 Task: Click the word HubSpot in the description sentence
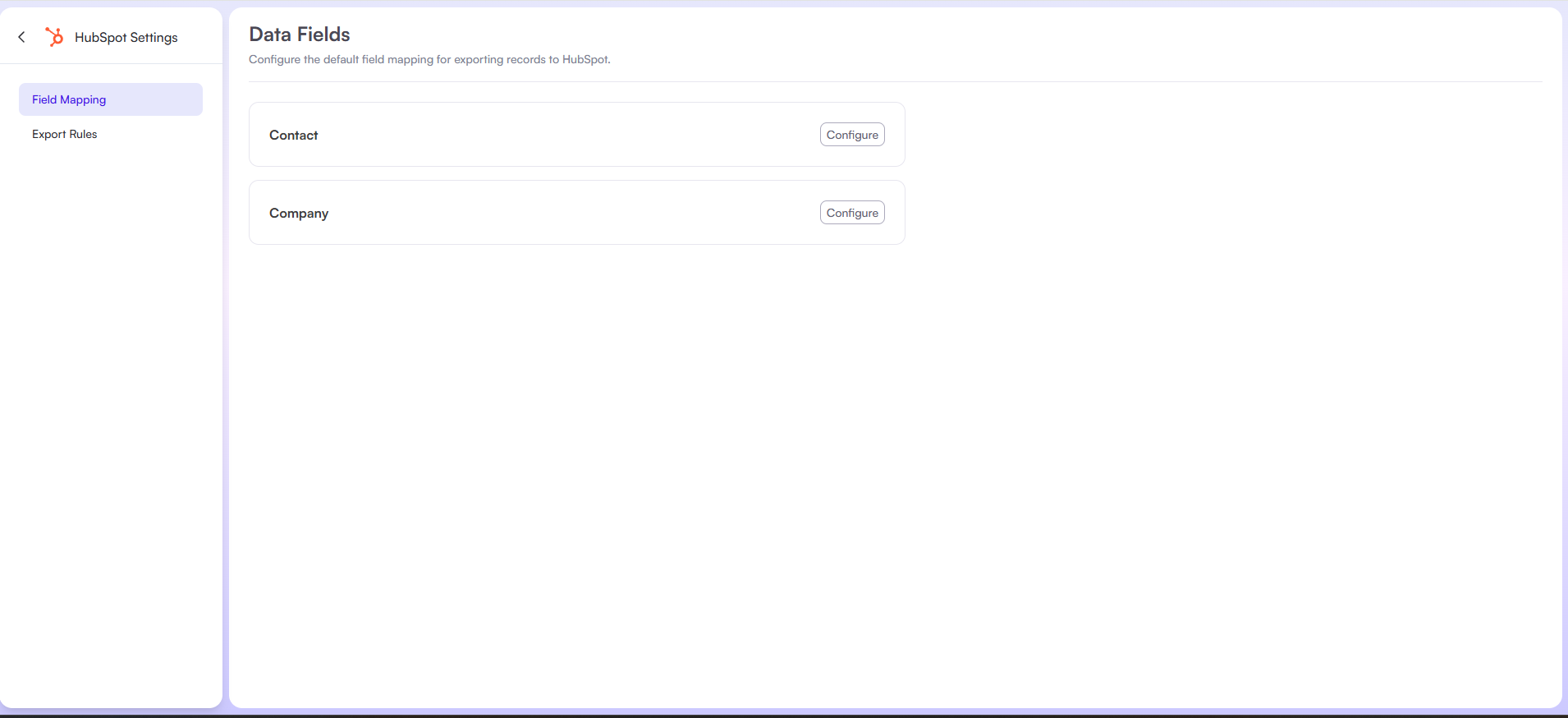tap(585, 60)
